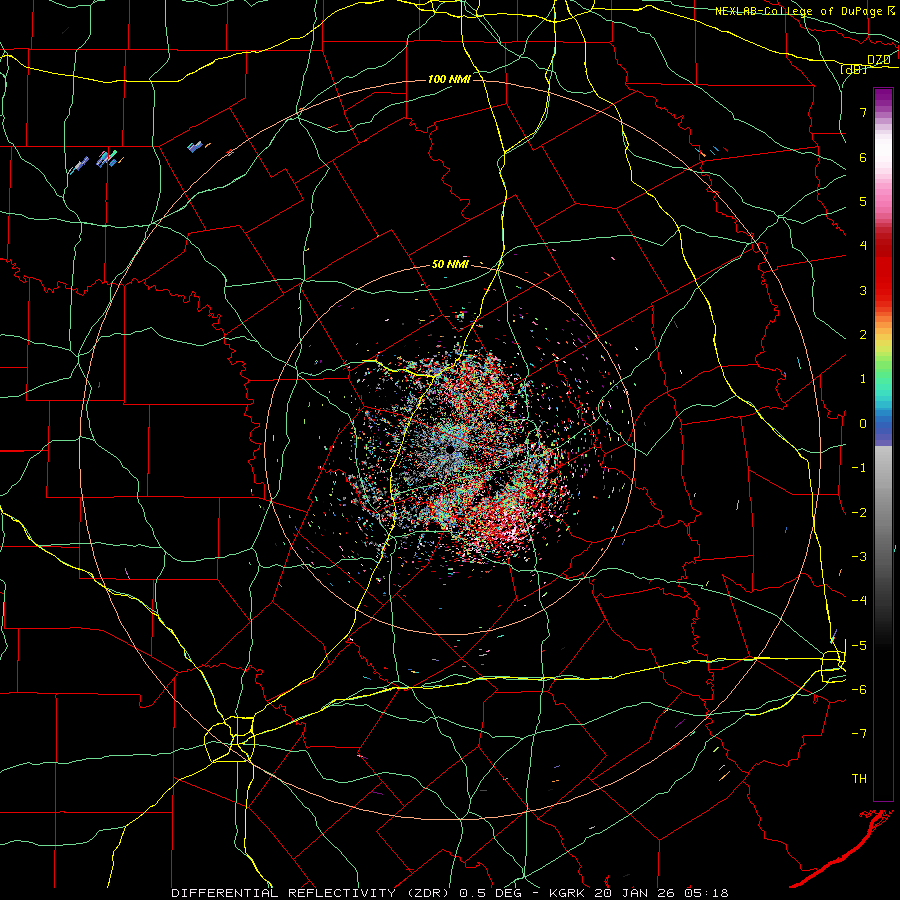900x900 pixels.
Task: Click the value 3 on the color scale
Action: [863, 290]
